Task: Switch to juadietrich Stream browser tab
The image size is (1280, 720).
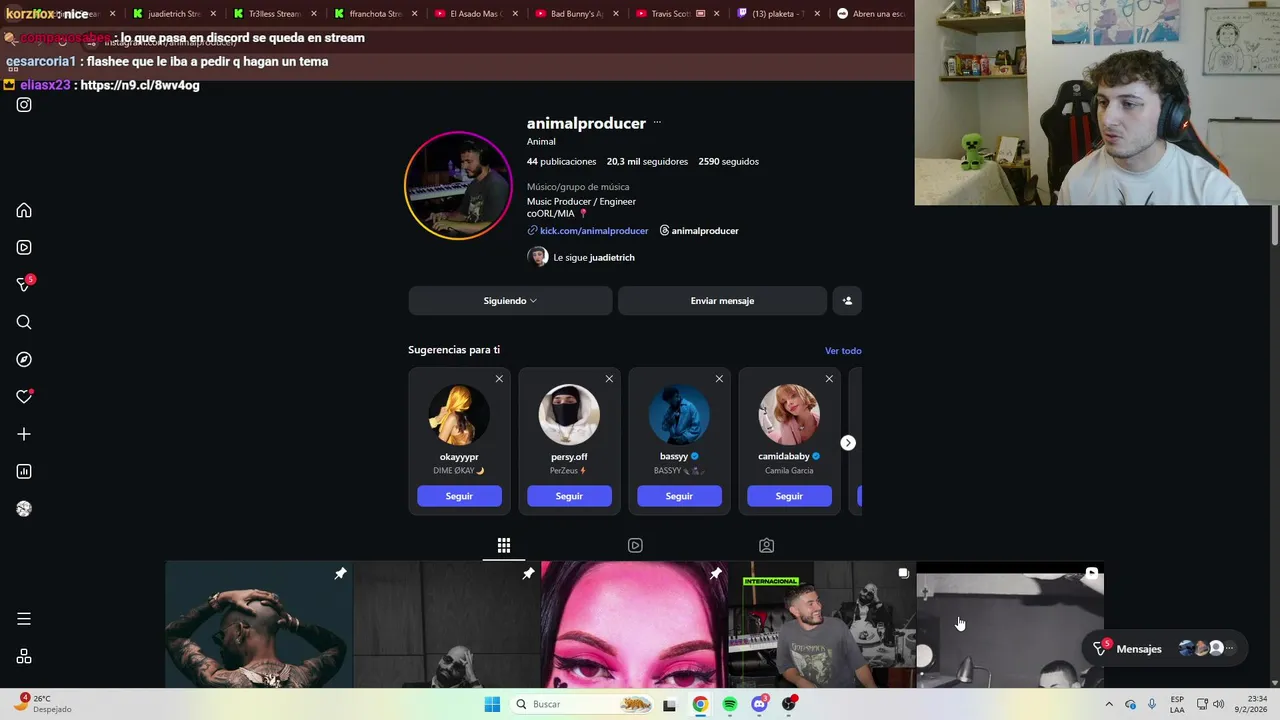Action: coord(175,14)
